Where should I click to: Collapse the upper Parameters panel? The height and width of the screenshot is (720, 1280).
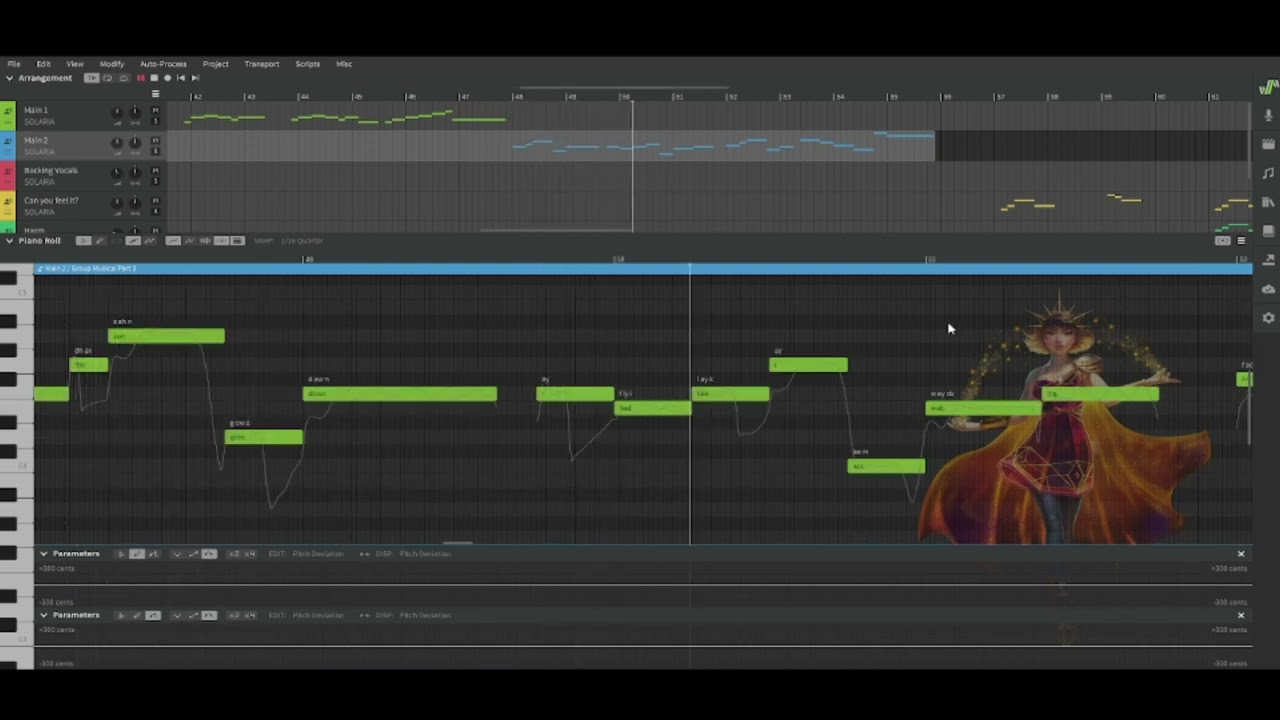tap(44, 554)
